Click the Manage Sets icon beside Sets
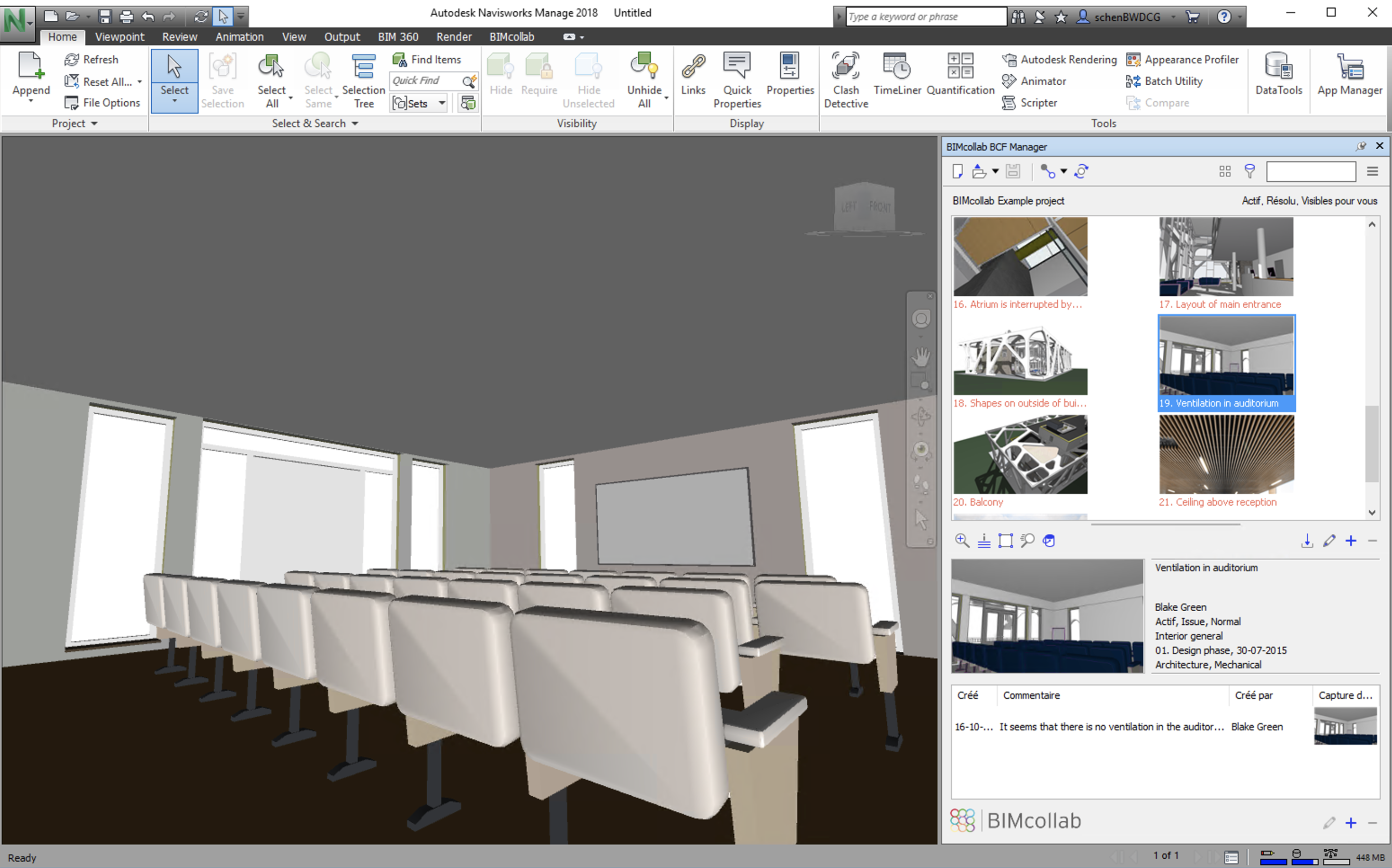The height and width of the screenshot is (868, 1392). tap(468, 103)
